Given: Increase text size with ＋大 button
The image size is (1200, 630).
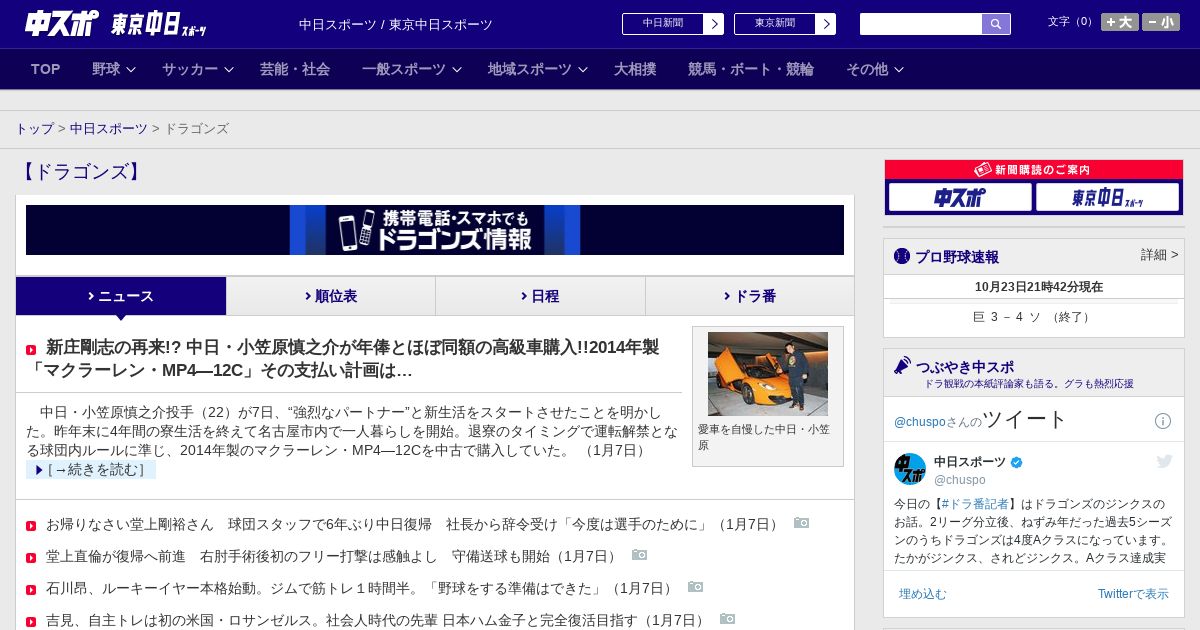Looking at the screenshot, I should [x=1120, y=22].
